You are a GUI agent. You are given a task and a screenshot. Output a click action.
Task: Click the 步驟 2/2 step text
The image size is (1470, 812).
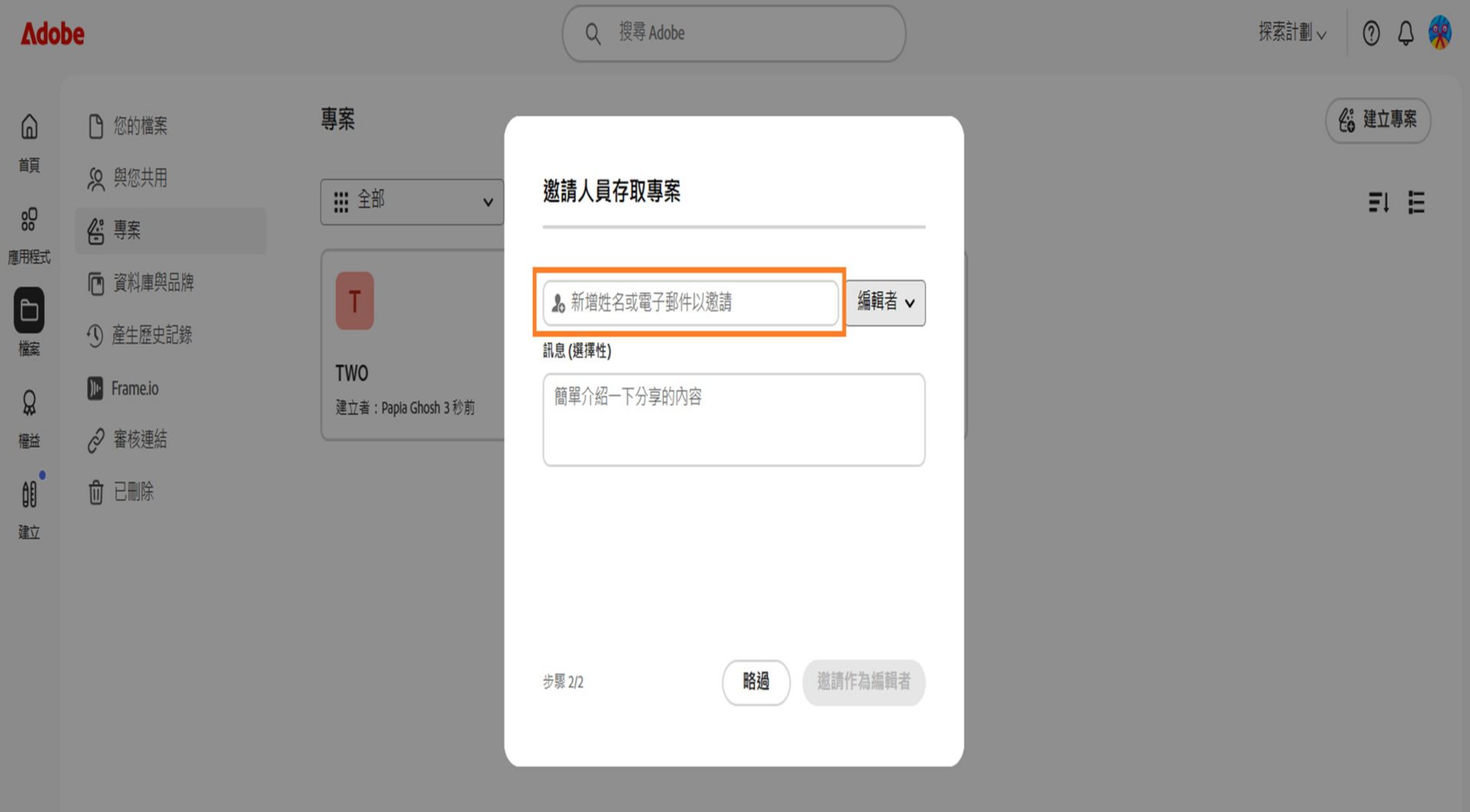point(563,682)
